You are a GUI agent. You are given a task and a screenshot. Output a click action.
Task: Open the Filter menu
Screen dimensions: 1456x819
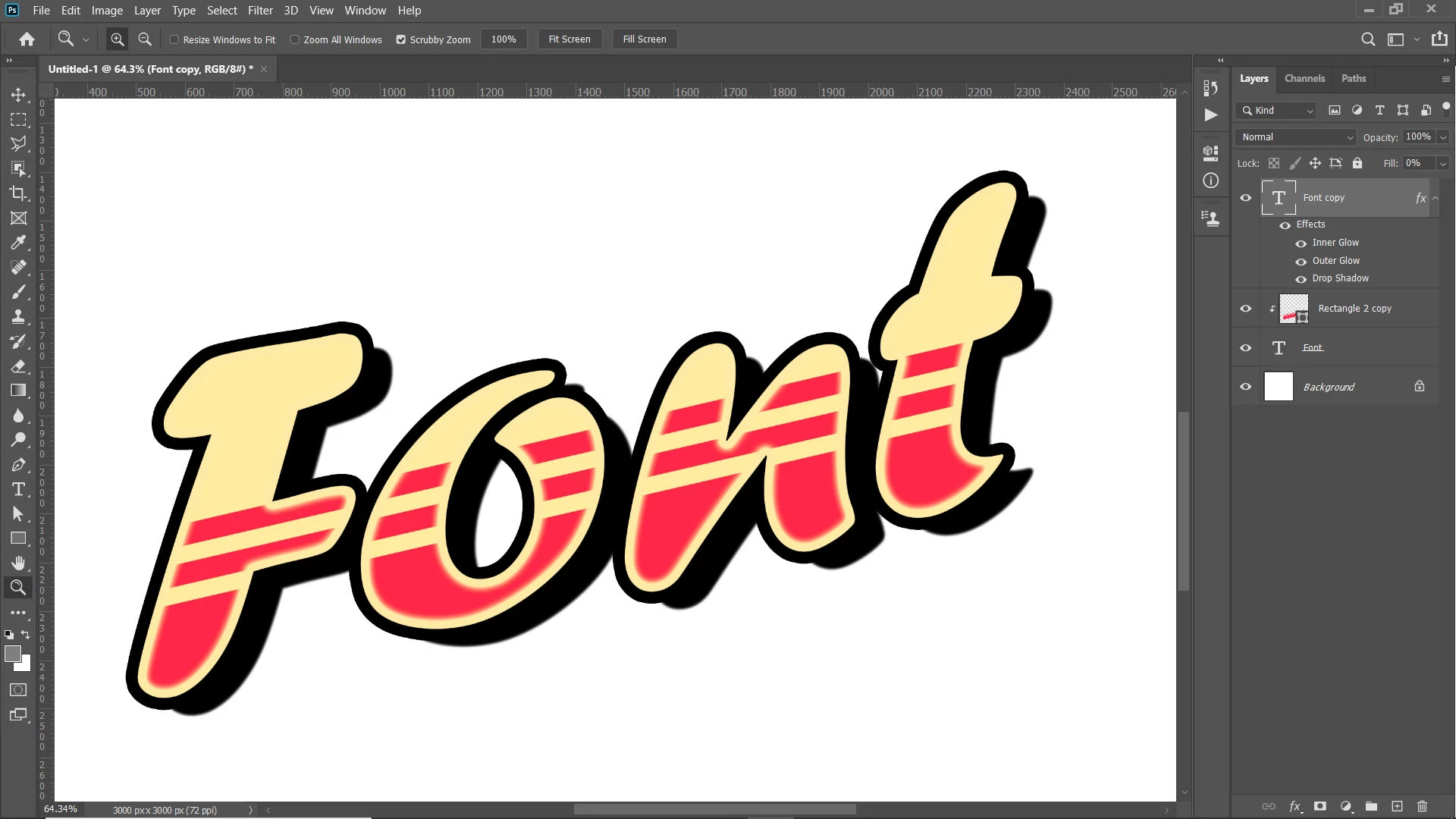tap(260, 11)
